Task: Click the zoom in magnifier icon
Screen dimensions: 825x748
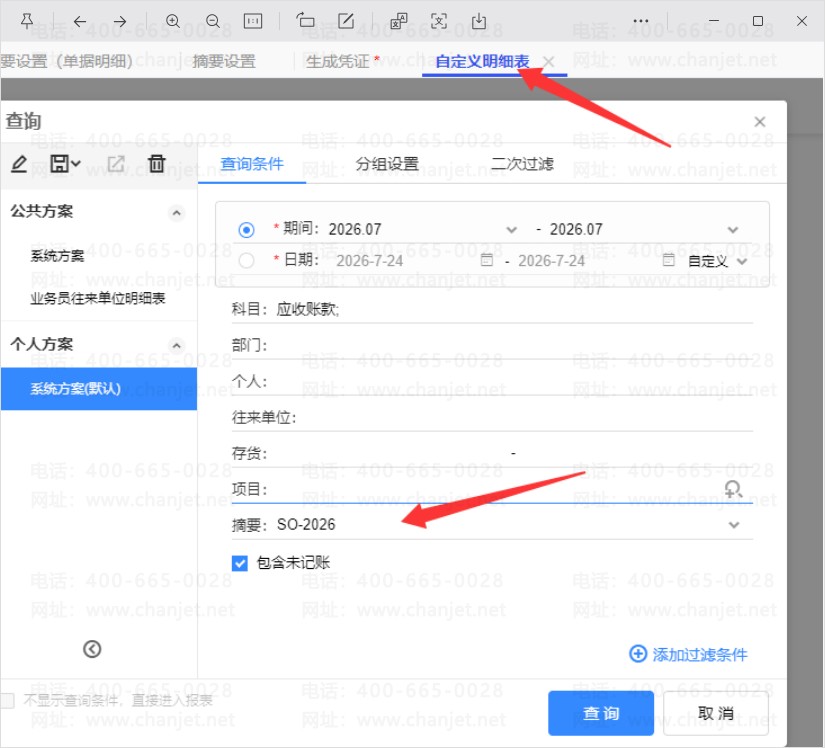Action: (173, 21)
